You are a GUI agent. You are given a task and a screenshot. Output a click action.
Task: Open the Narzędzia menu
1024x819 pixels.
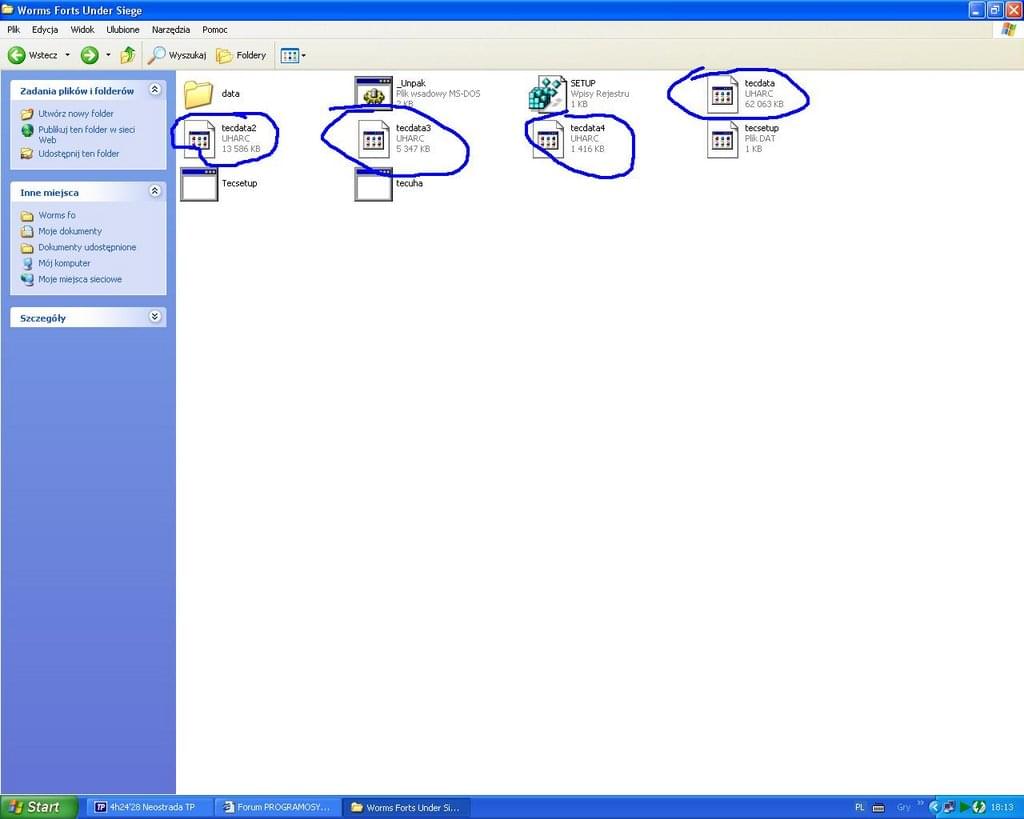(170, 30)
